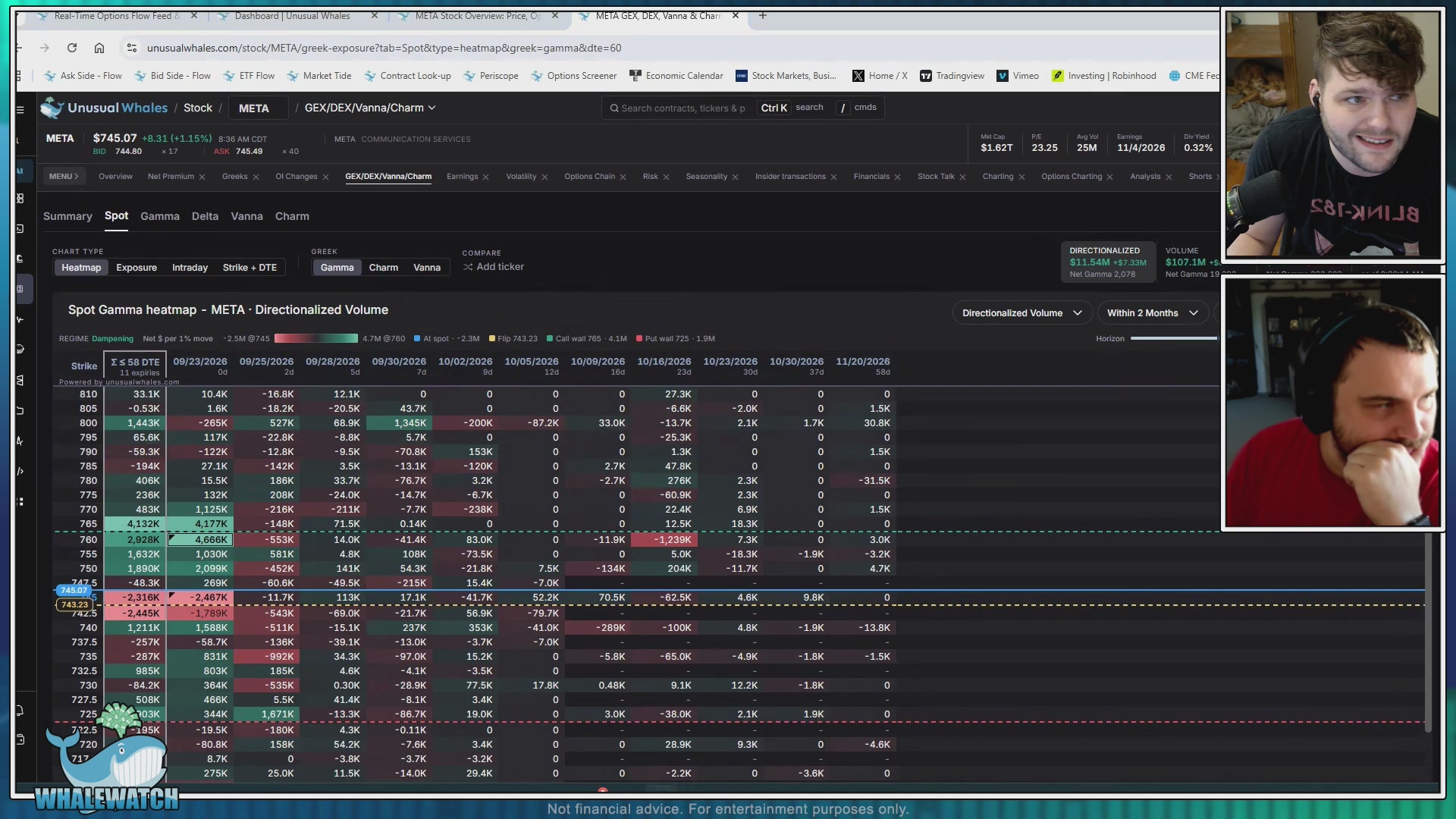1456x819 pixels.
Task: Remove the Earnings tab
Action: [485, 177]
